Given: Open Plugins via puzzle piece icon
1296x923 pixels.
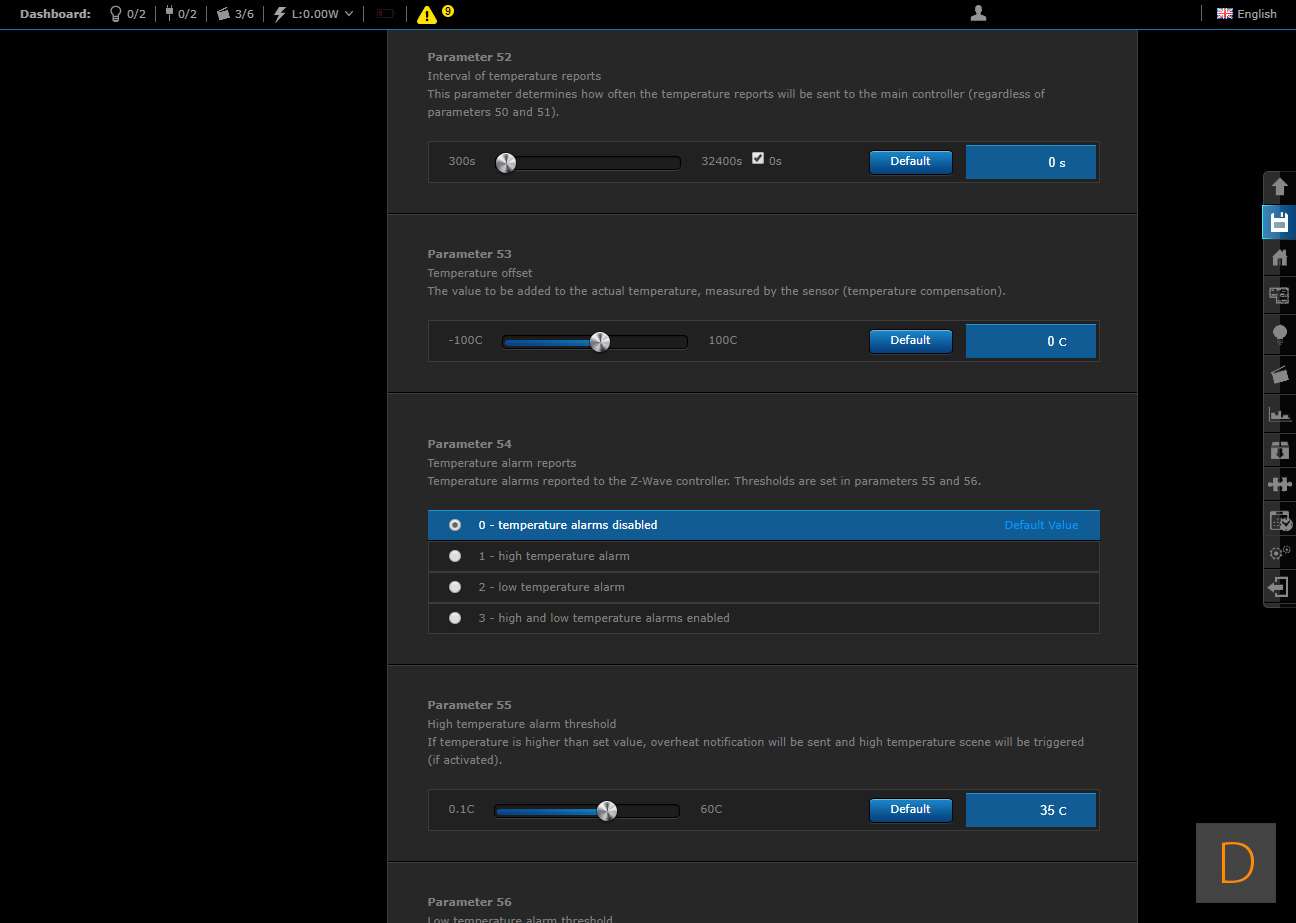Looking at the screenshot, I should pos(1279,484).
